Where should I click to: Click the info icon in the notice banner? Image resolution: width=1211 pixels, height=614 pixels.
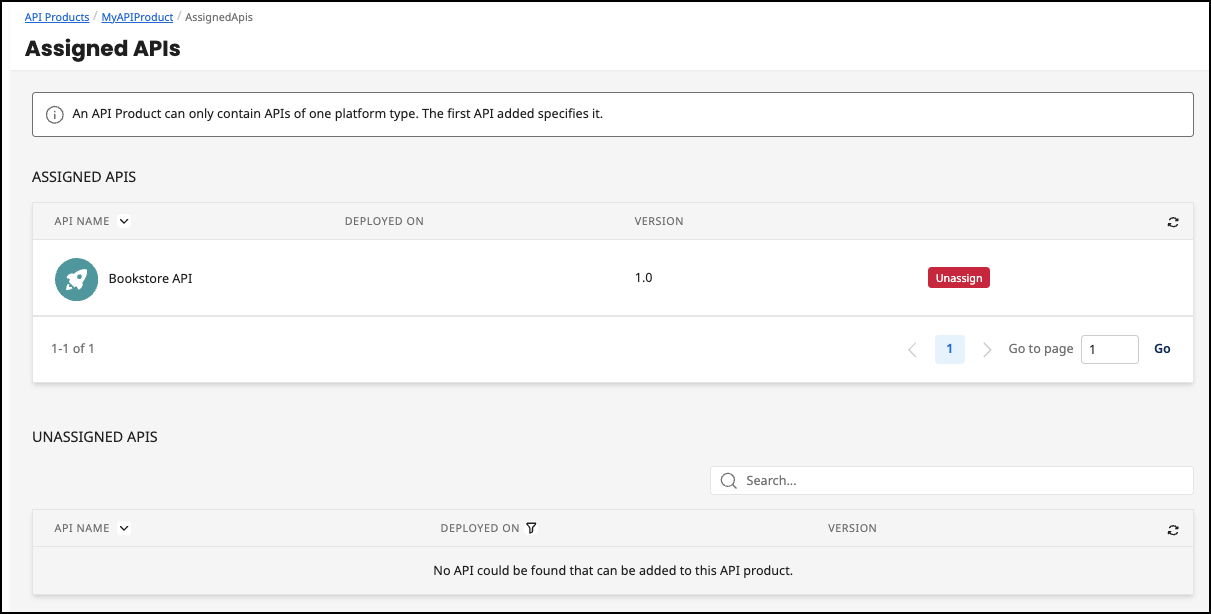(x=54, y=114)
